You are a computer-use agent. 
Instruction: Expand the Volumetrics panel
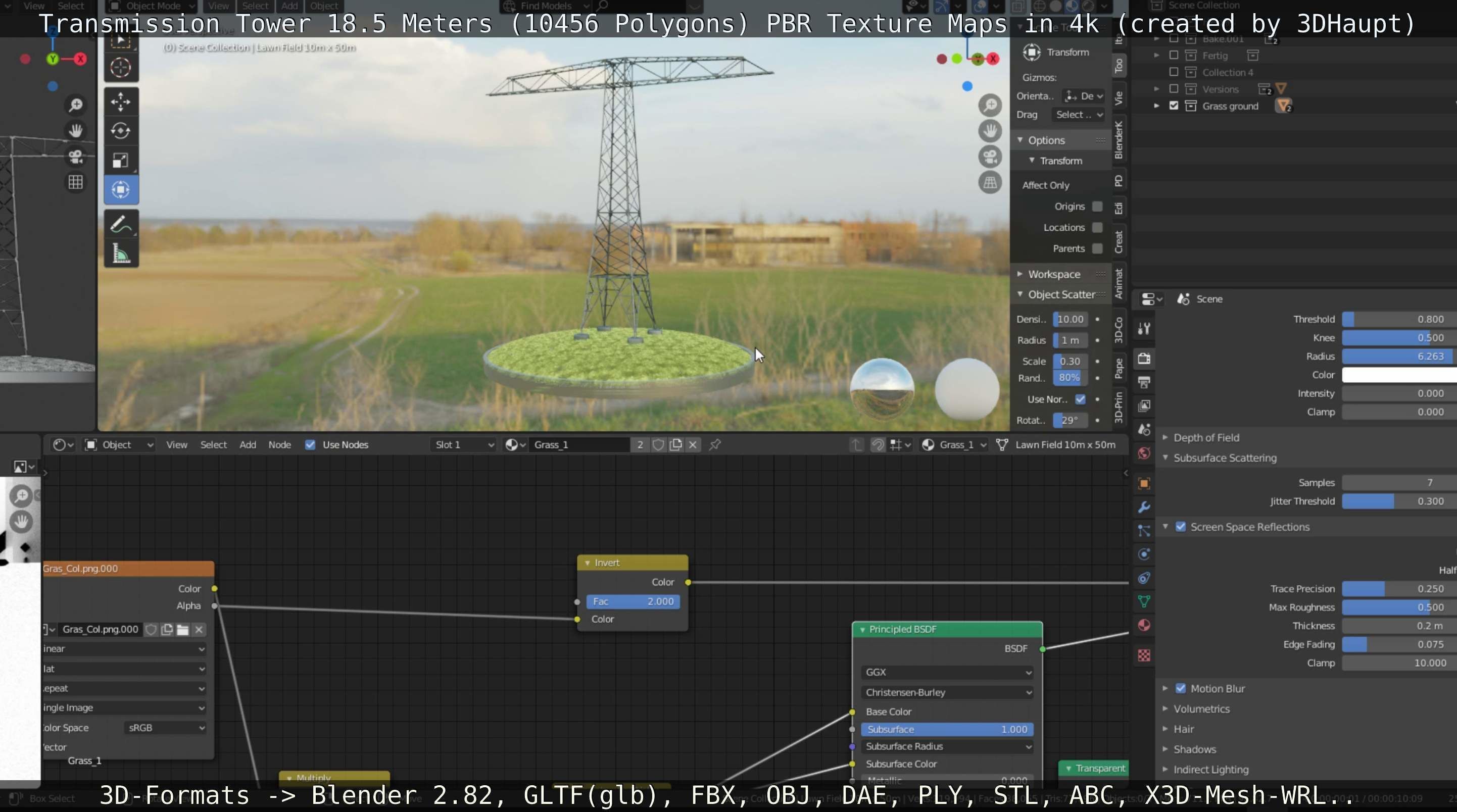coord(1201,708)
